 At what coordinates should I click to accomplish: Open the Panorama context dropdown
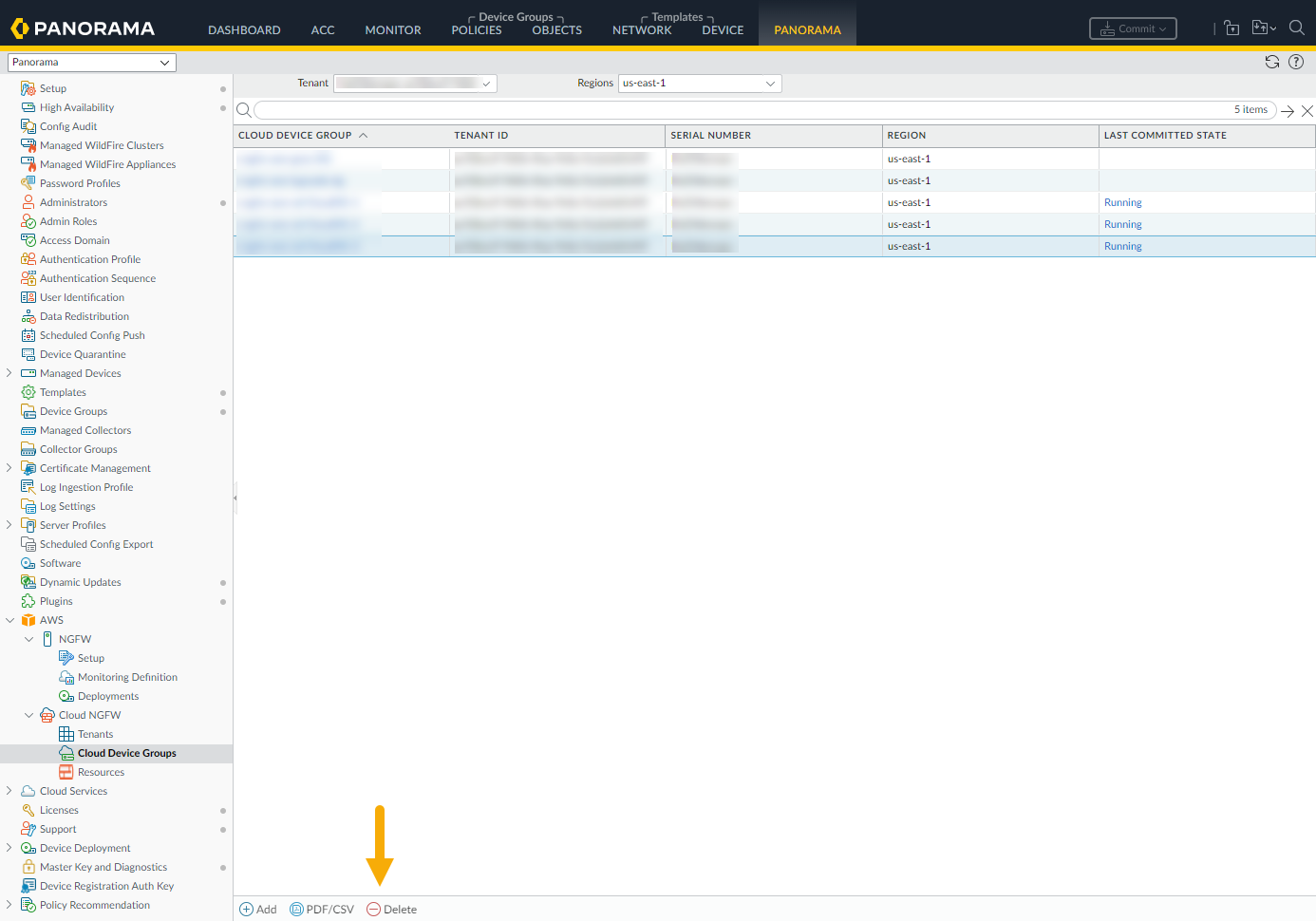[x=91, y=63]
